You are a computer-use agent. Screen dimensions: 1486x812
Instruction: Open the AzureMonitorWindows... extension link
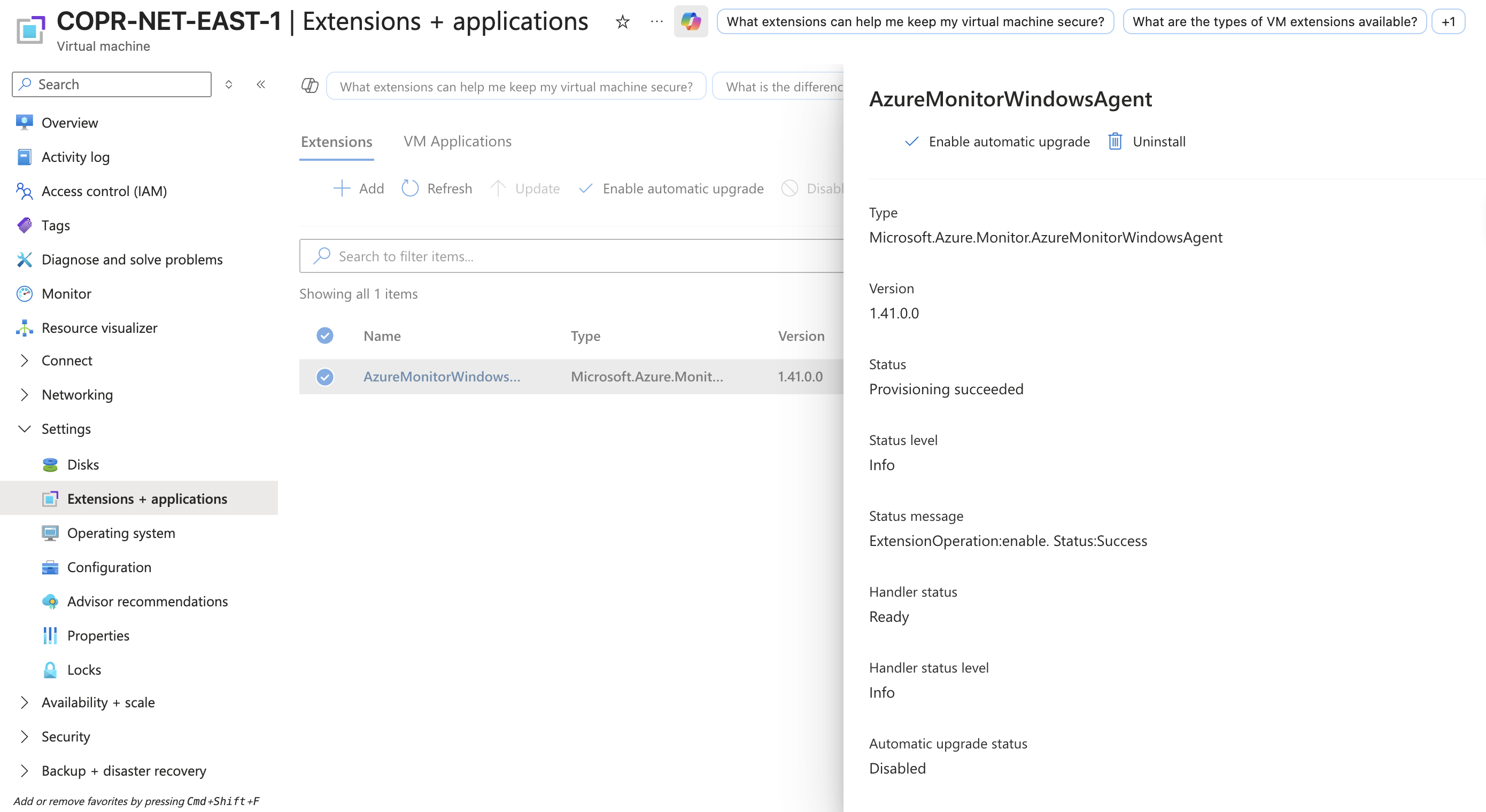click(x=442, y=377)
